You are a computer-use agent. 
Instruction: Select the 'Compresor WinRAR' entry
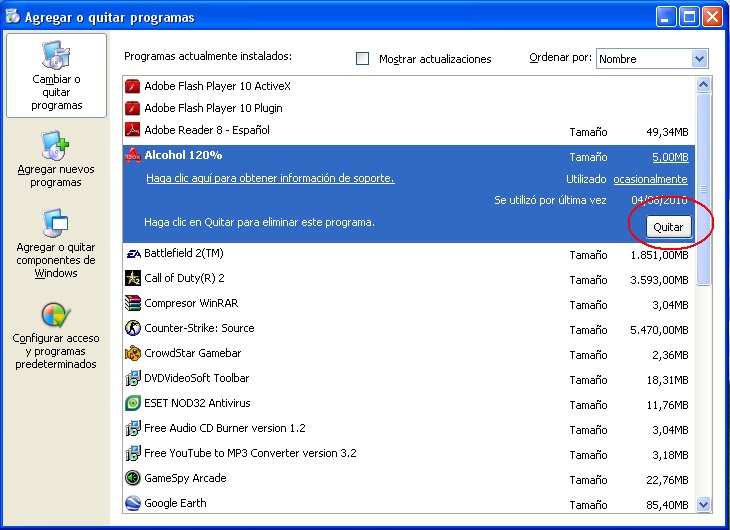point(409,304)
